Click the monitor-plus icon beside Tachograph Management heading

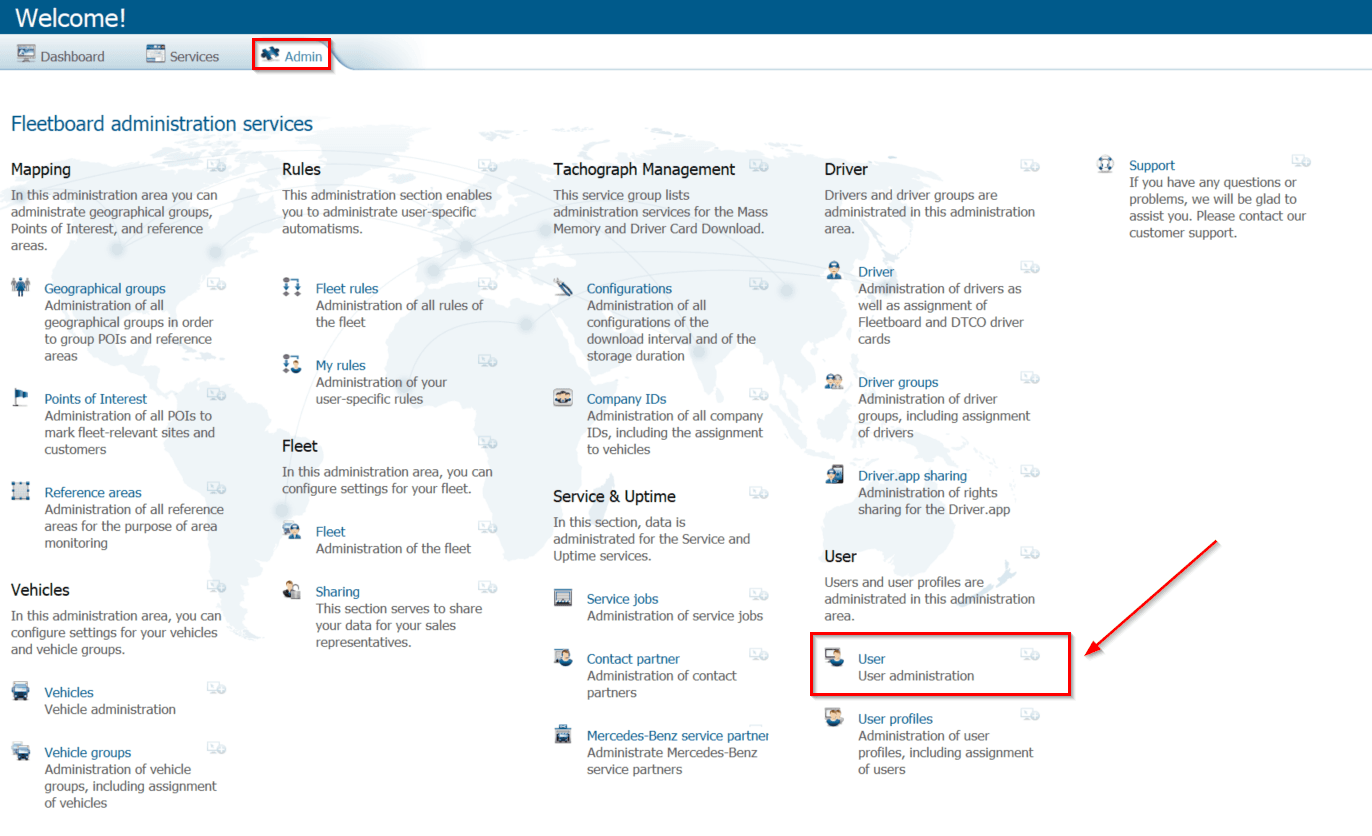tap(758, 165)
